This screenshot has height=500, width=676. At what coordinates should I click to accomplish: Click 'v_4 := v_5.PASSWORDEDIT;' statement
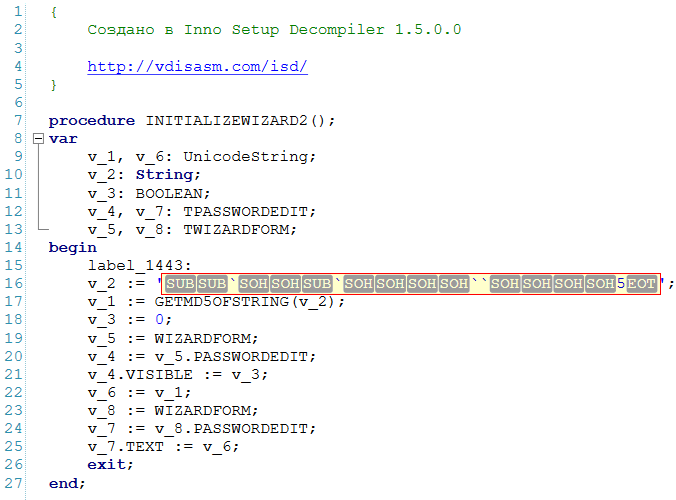(x=202, y=356)
